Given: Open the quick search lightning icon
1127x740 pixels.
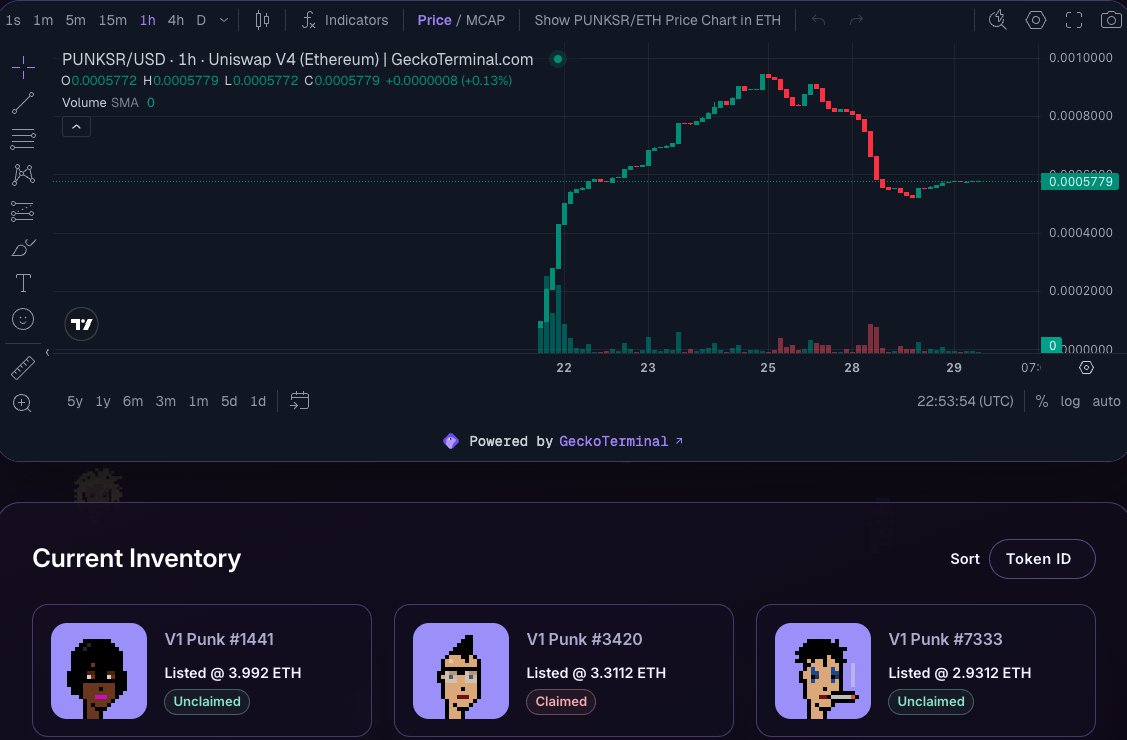Looking at the screenshot, I should (x=997, y=20).
